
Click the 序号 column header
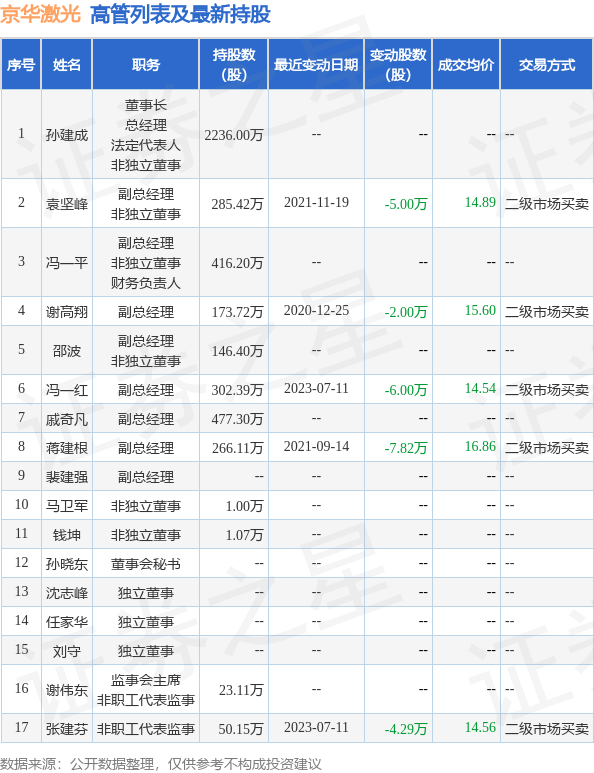coord(21,65)
